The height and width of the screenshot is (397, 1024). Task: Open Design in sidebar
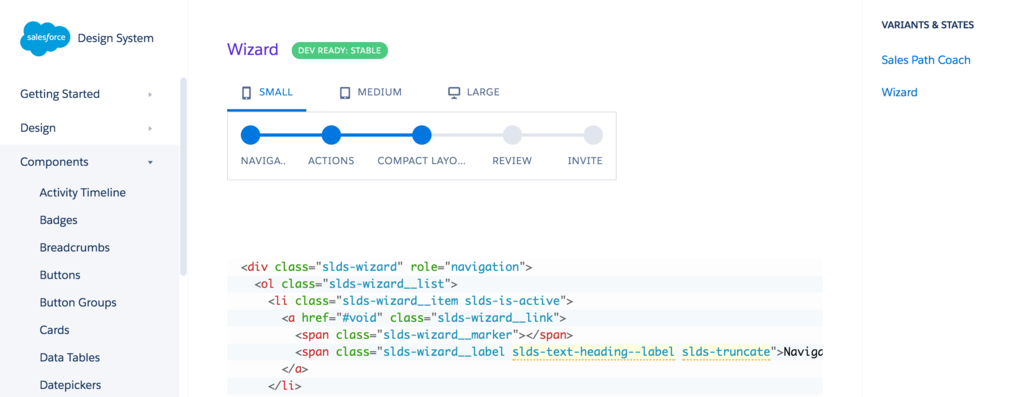tap(38, 128)
